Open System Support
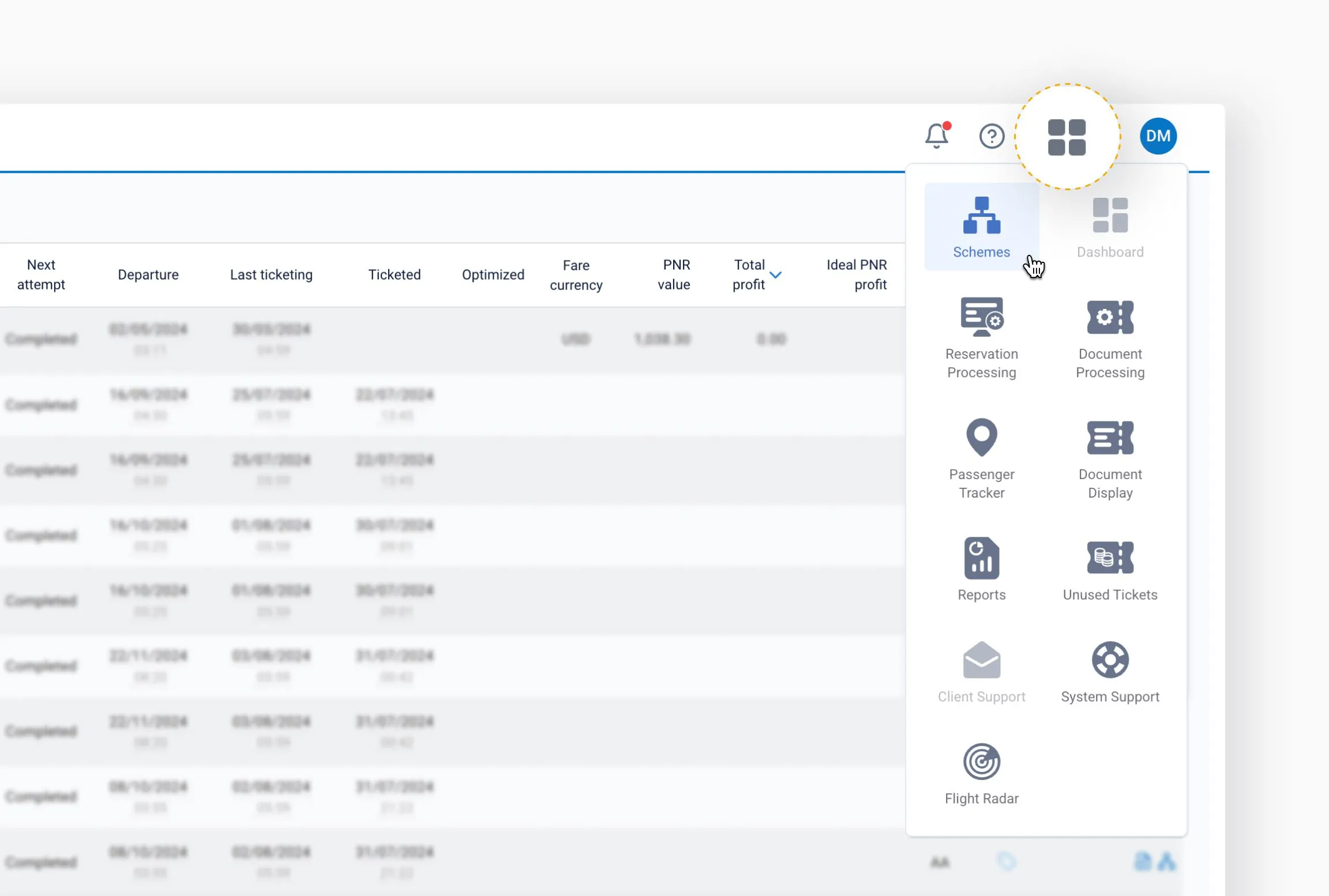Screen dimensions: 1329x896 coord(1110,671)
